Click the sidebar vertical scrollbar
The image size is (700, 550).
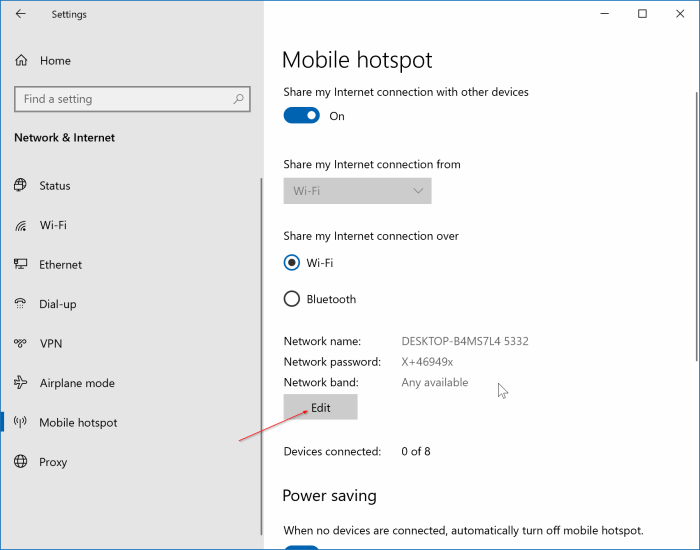261,356
